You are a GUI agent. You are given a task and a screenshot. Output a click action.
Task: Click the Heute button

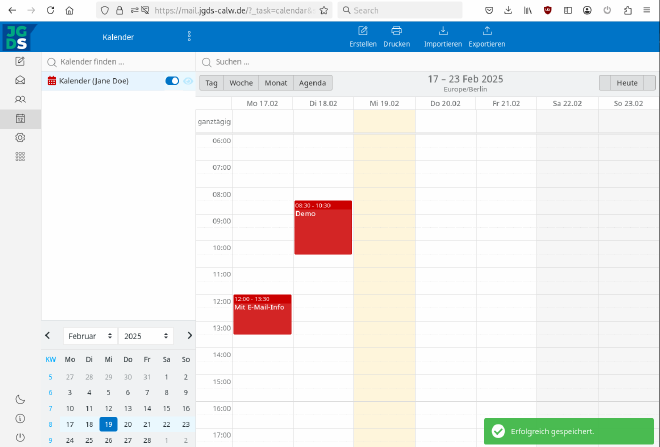tap(627, 83)
